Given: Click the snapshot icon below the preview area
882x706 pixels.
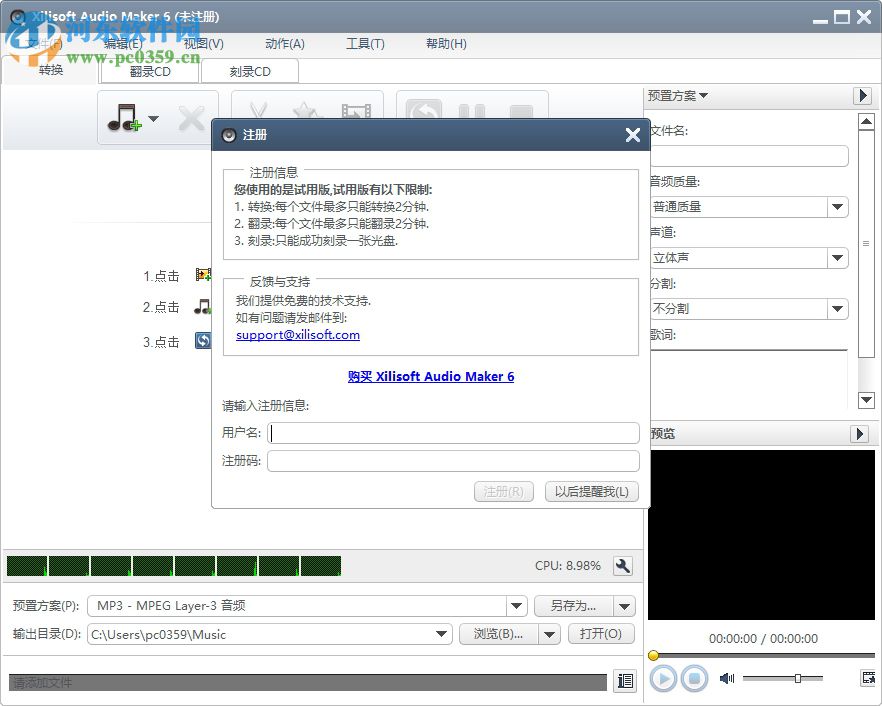Looking at the screenshot, I should (866, 677).
